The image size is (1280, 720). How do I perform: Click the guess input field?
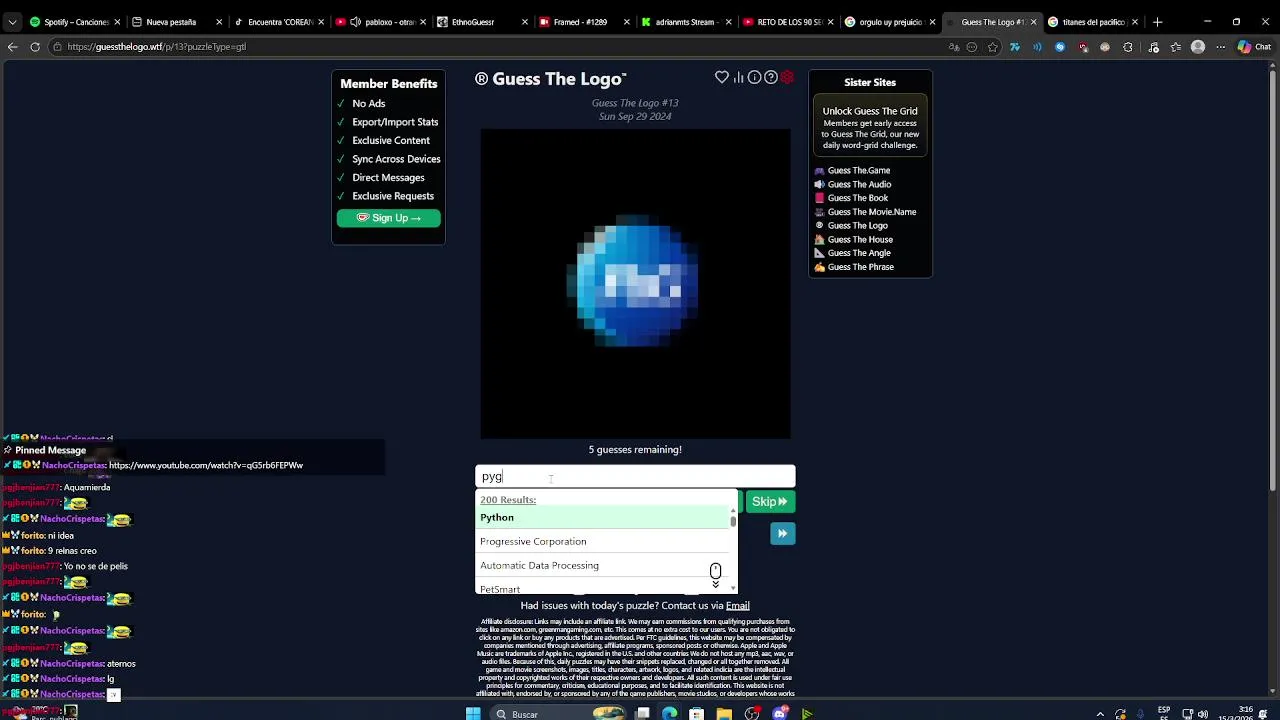[x=635, y=477]
